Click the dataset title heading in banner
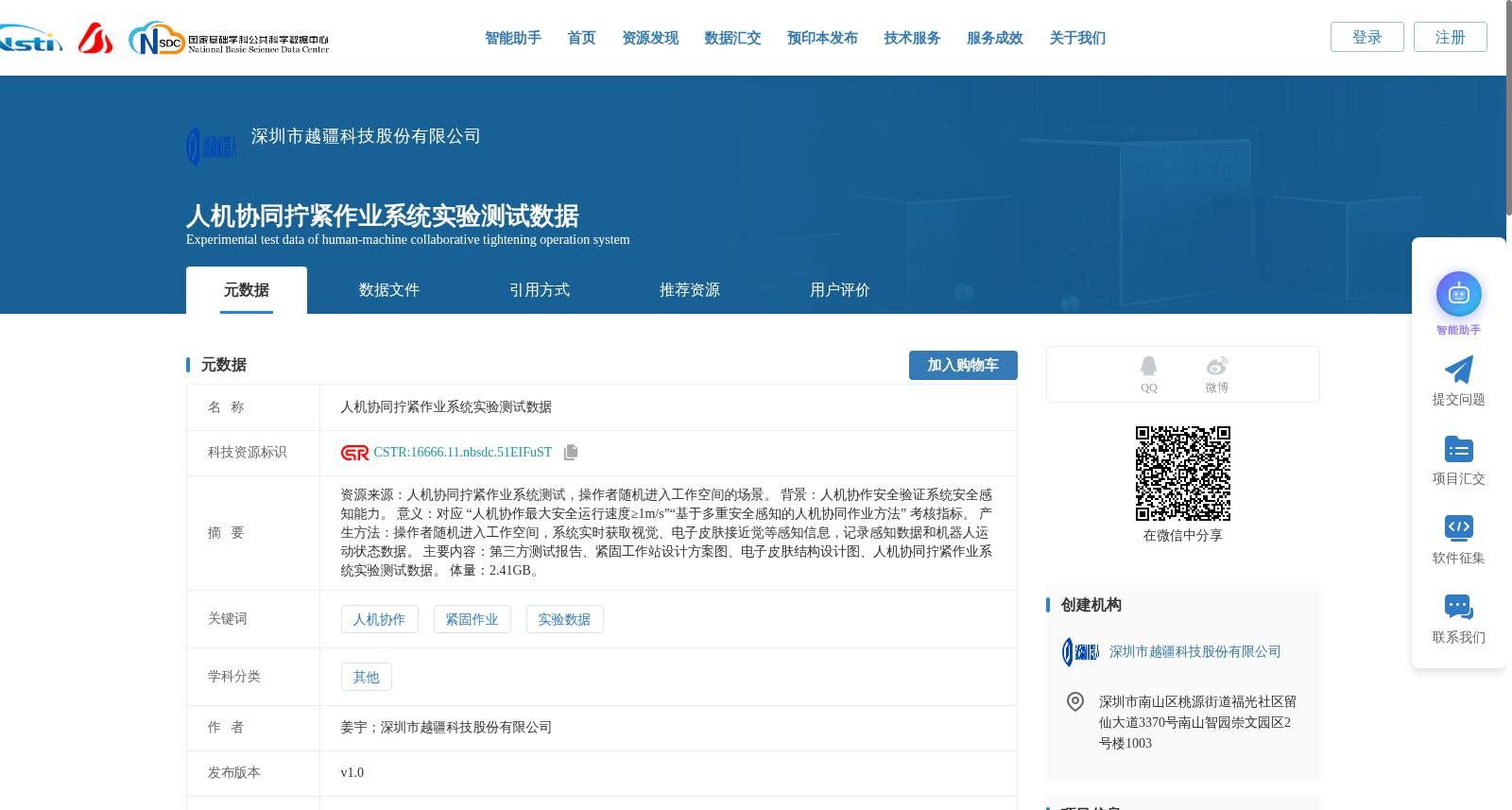Image resolution: width=1512 pixels, height=810 pixels. click(383, 216)
